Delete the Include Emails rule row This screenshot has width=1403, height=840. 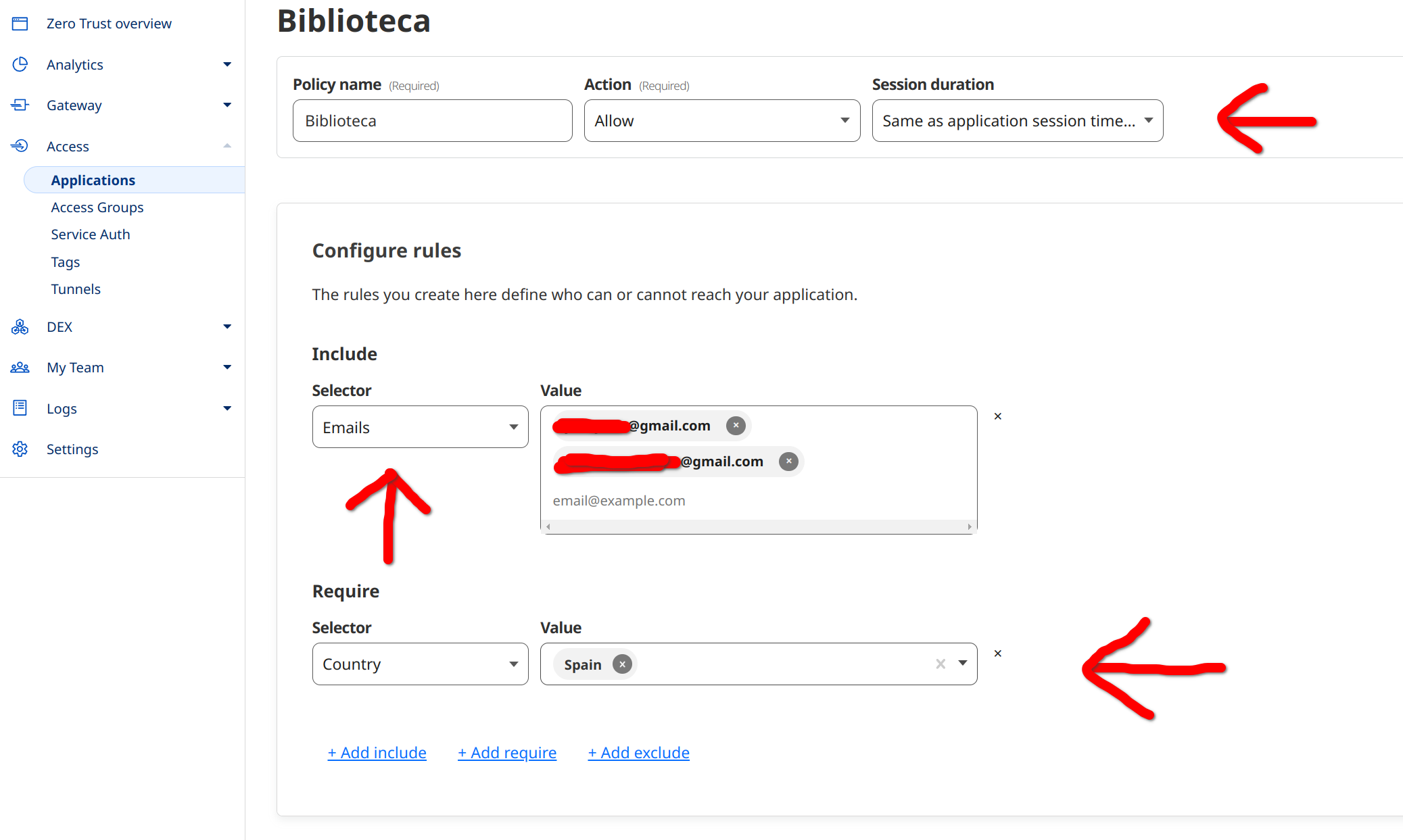(997, 416)
